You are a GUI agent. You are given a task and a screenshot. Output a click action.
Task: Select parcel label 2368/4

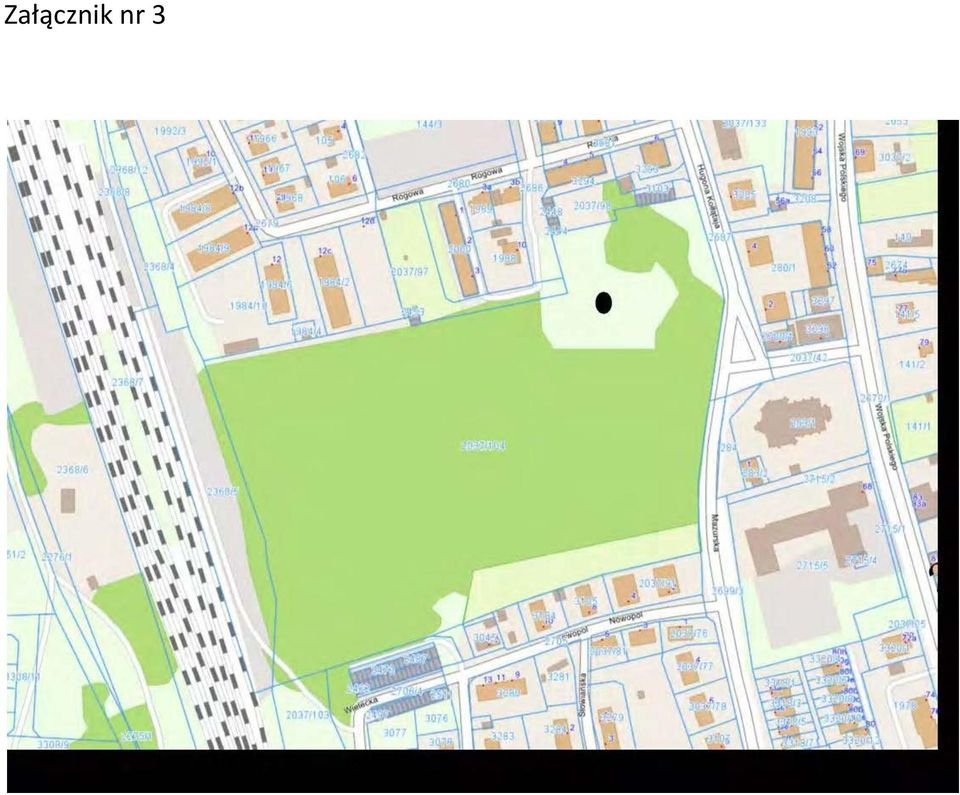pyautogui.click(x=159, y=266)
